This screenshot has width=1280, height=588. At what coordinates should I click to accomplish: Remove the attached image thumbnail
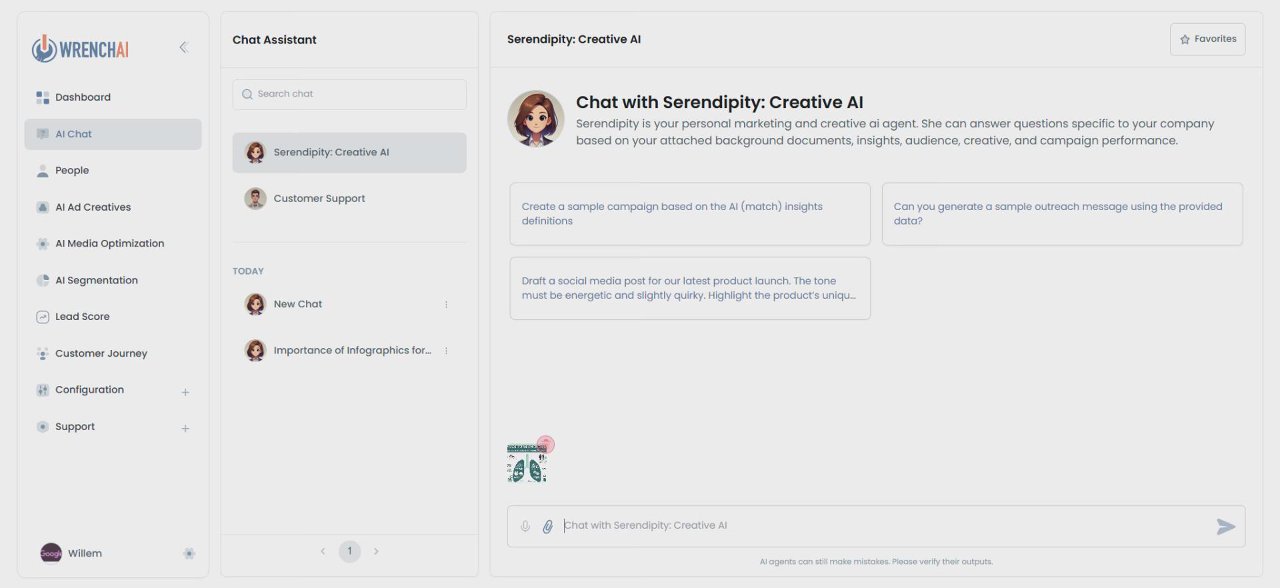(x=545, y=444)
